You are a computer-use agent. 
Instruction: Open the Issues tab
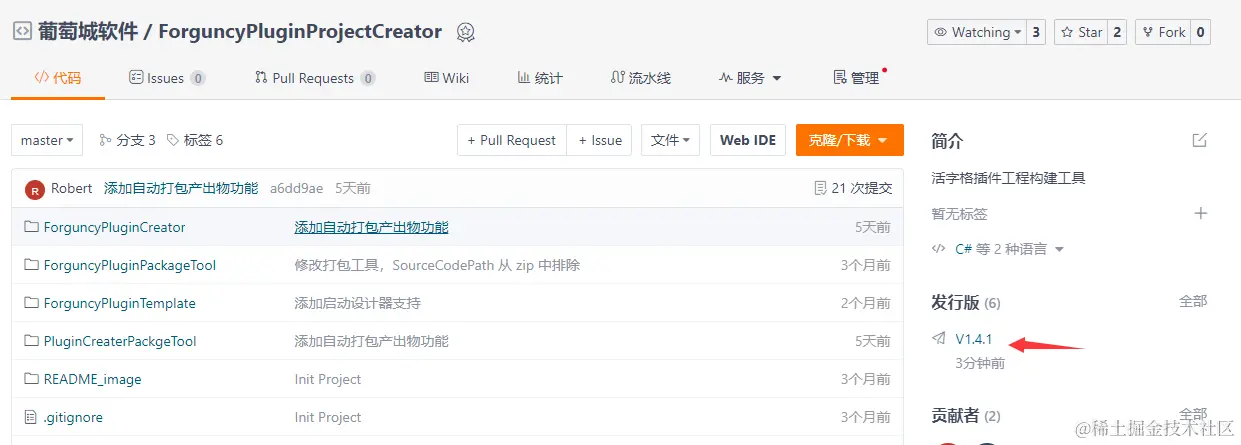[x=168, y=78]
